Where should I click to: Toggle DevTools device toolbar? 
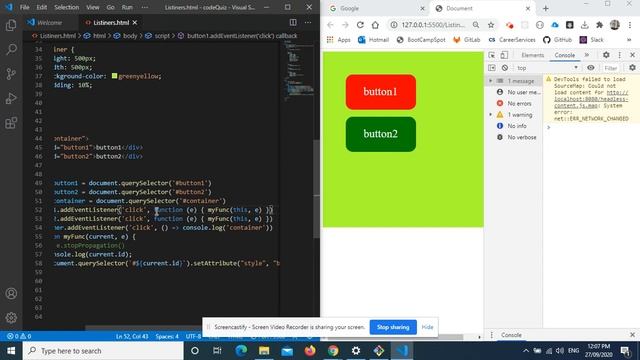click(x=504, y=55)
